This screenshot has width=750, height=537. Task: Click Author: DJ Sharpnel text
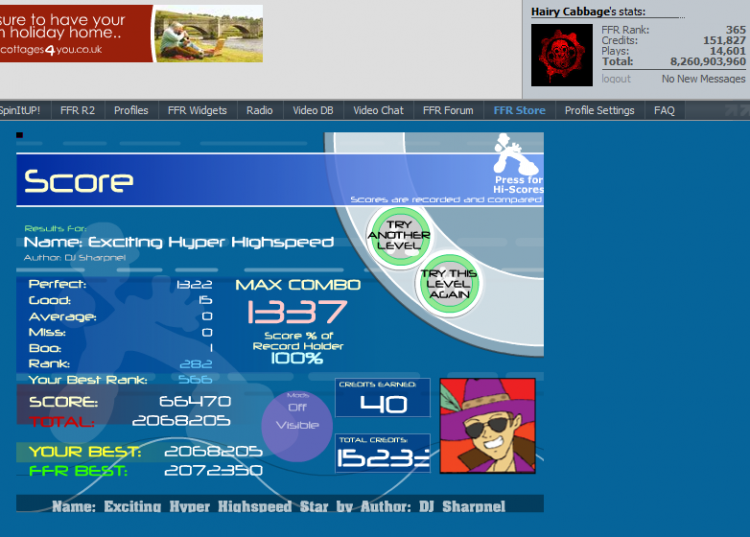tap(75, 258)
